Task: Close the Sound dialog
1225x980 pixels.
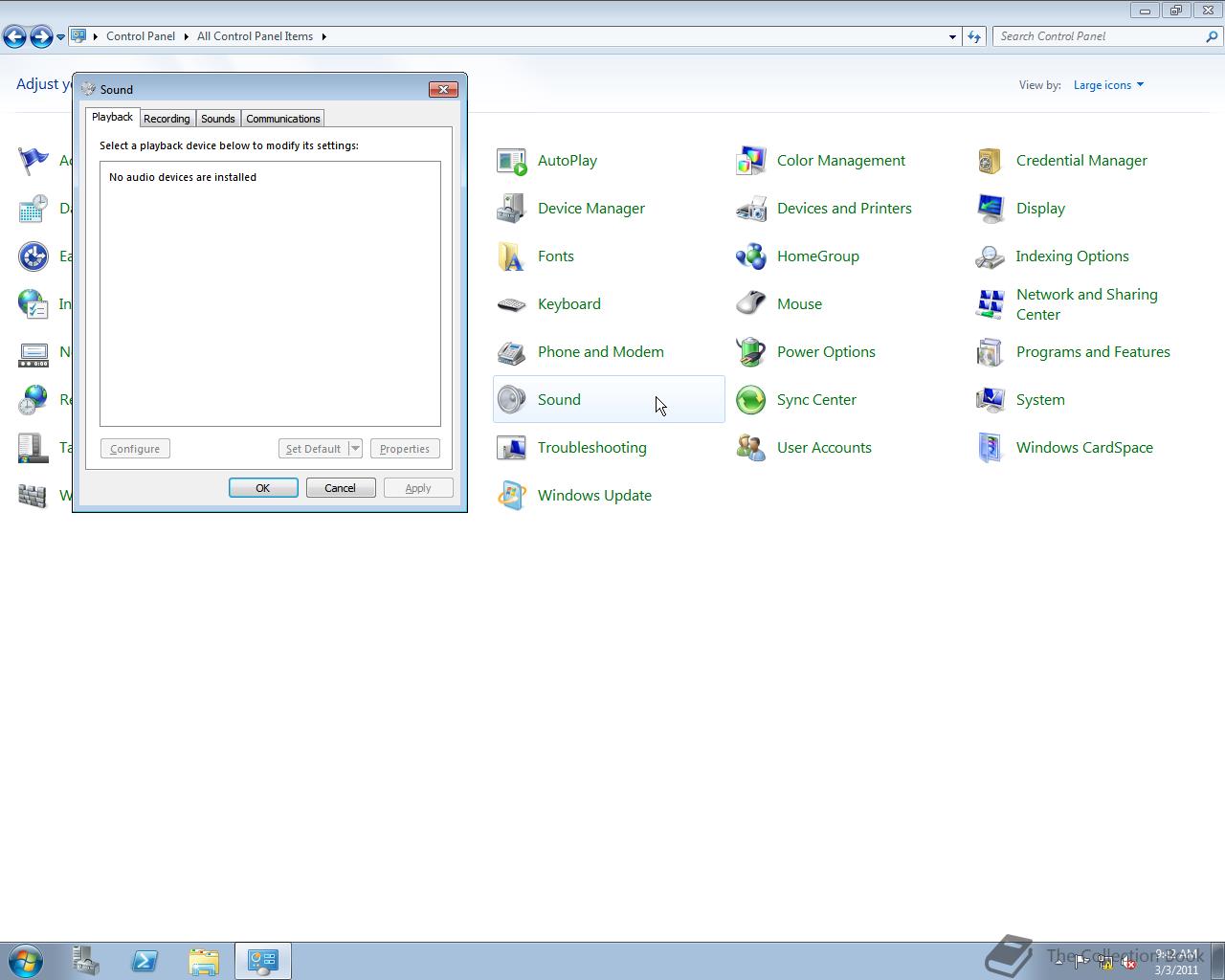Action: pyautogui.click(x=443, y=89)
